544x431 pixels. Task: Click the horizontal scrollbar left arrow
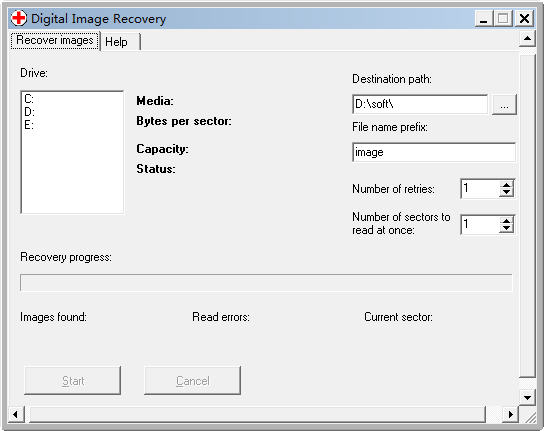(x=16, y=414)
